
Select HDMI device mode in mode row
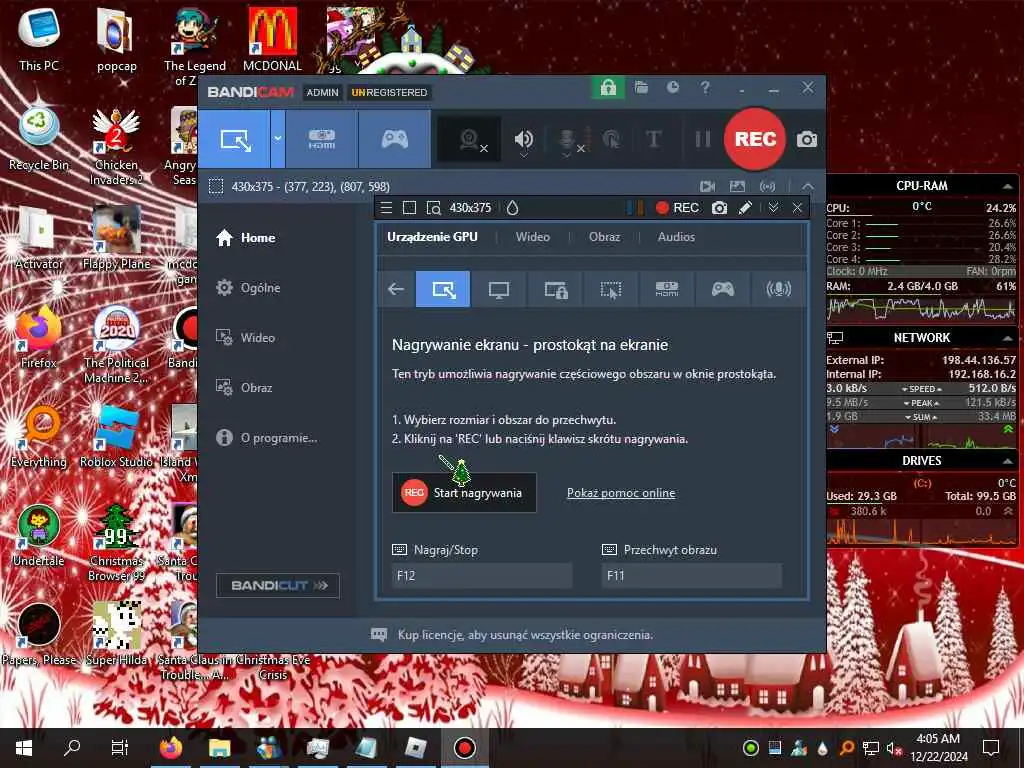coord(667,289)
